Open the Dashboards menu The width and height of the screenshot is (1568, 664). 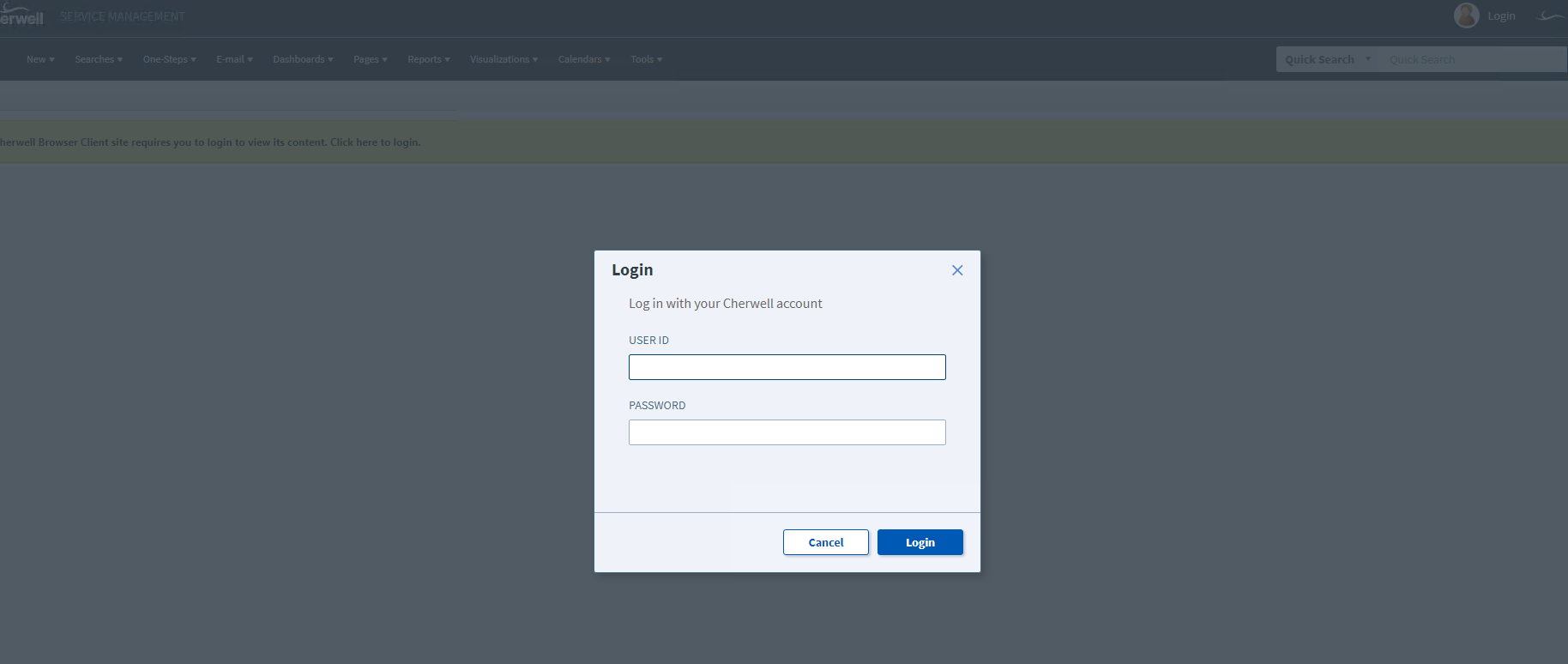pyautogui.click(x=303, y=59)
